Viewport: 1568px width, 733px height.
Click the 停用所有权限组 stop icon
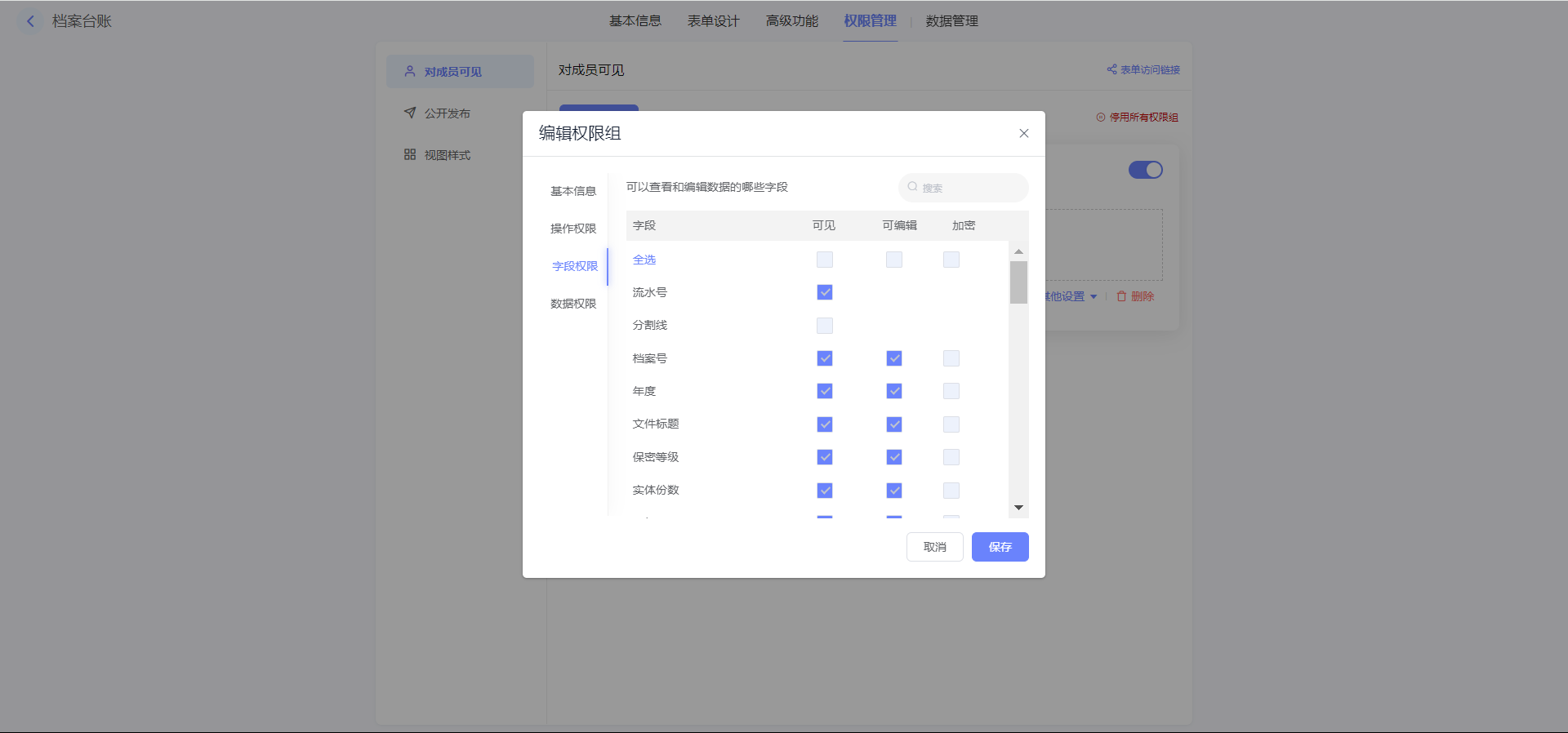[x=1100, y=118]
